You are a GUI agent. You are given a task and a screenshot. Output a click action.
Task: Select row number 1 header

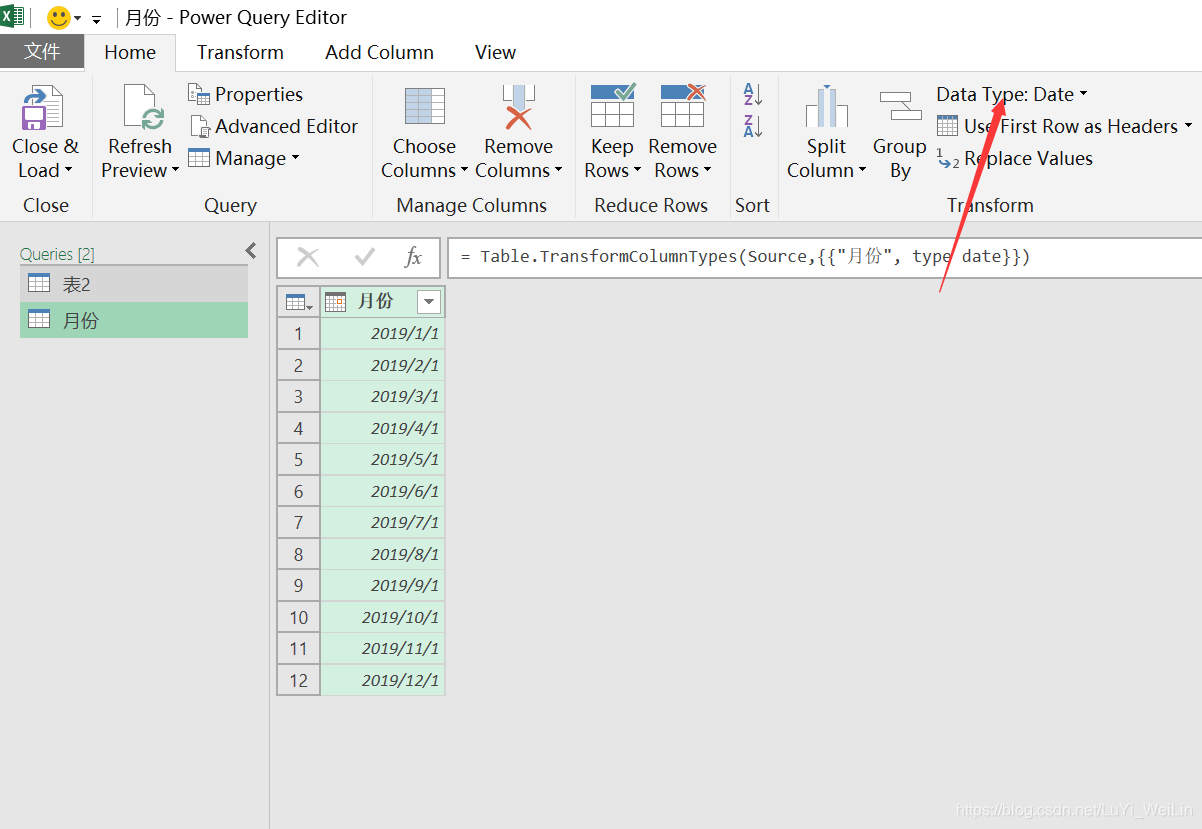tap(298, 333)
